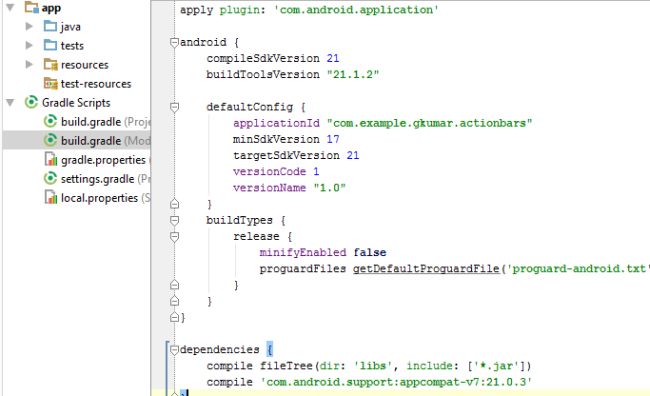Click the Gradle Scripts group icon
Image resolution: width=650 pixels, height=396 pixels.
[32, 102]
